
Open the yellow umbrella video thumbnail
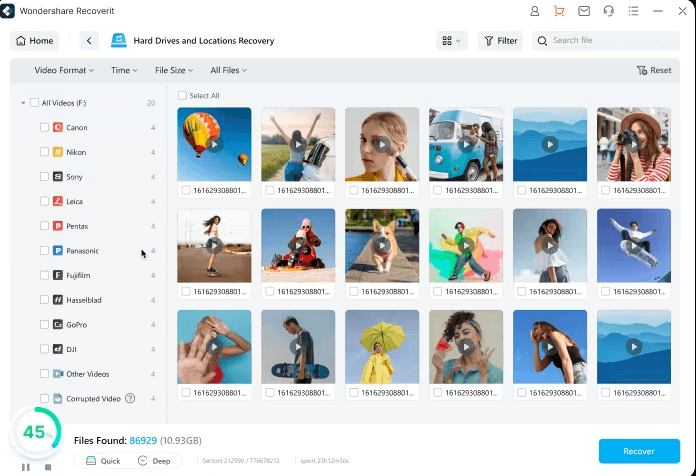click(x=382, y=347)
